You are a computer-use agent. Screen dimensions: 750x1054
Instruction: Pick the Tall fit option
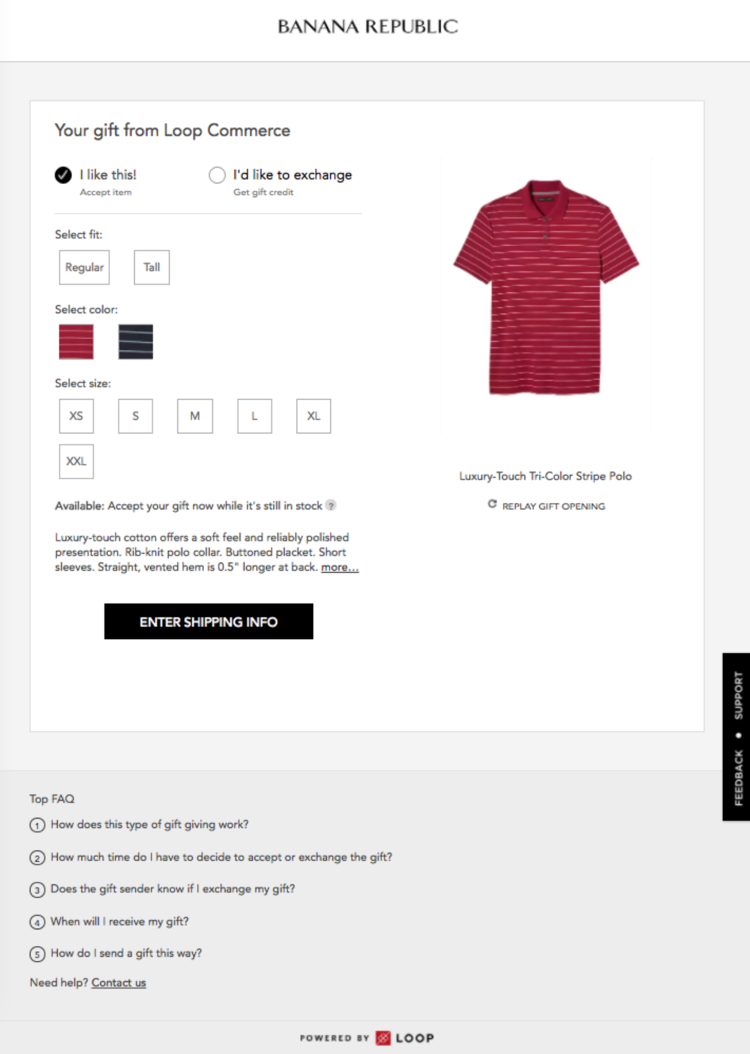(x=152, y=268)
